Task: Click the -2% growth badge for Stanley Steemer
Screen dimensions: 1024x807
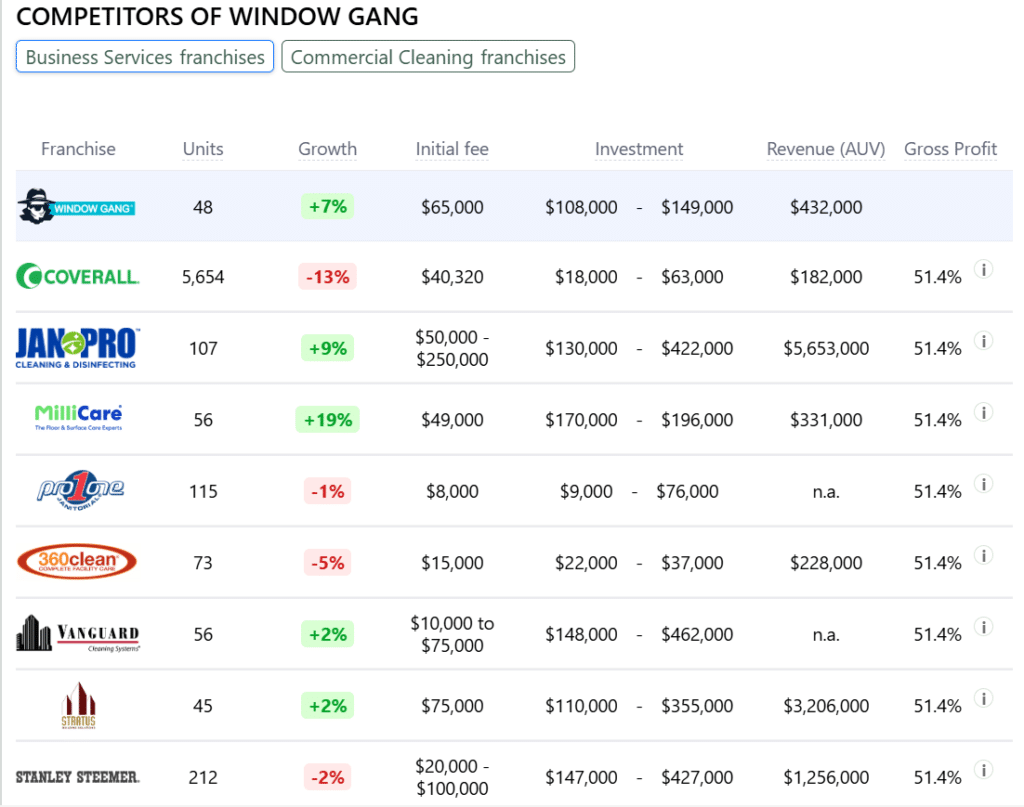Action: coord(327,777)
